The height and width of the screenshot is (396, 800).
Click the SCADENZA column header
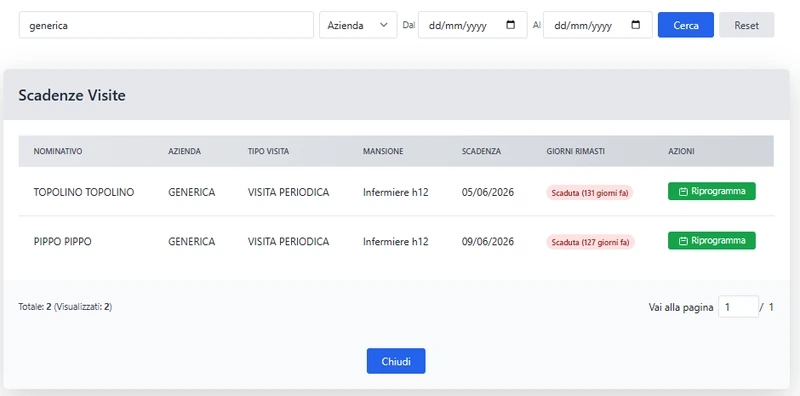click(481, 152)
